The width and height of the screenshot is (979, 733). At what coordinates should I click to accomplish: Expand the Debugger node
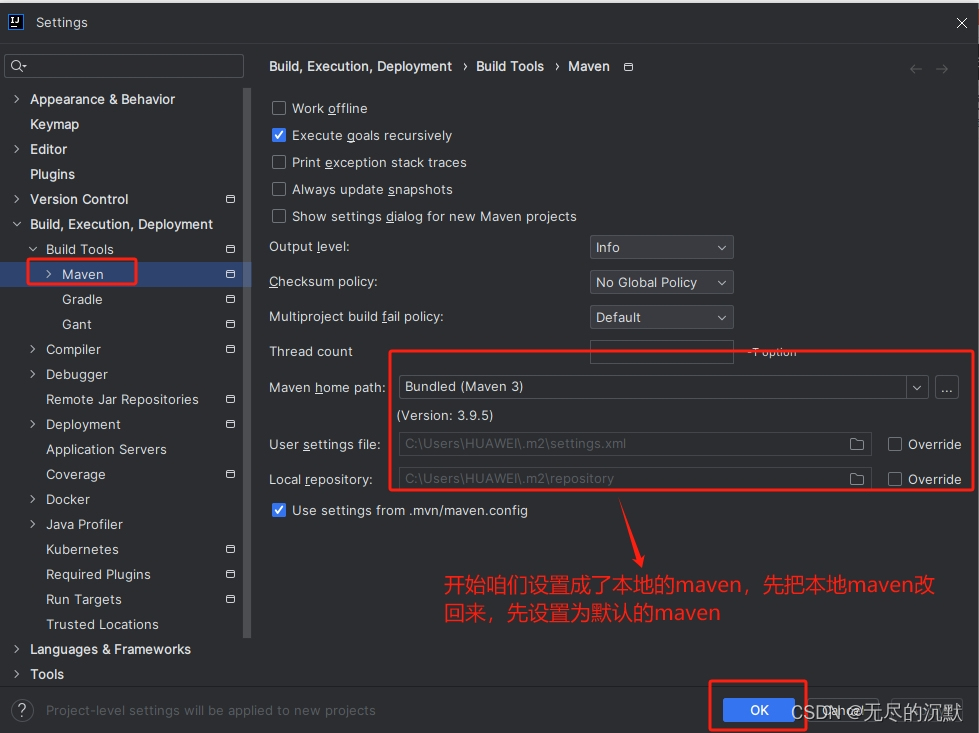click(33, 374)
